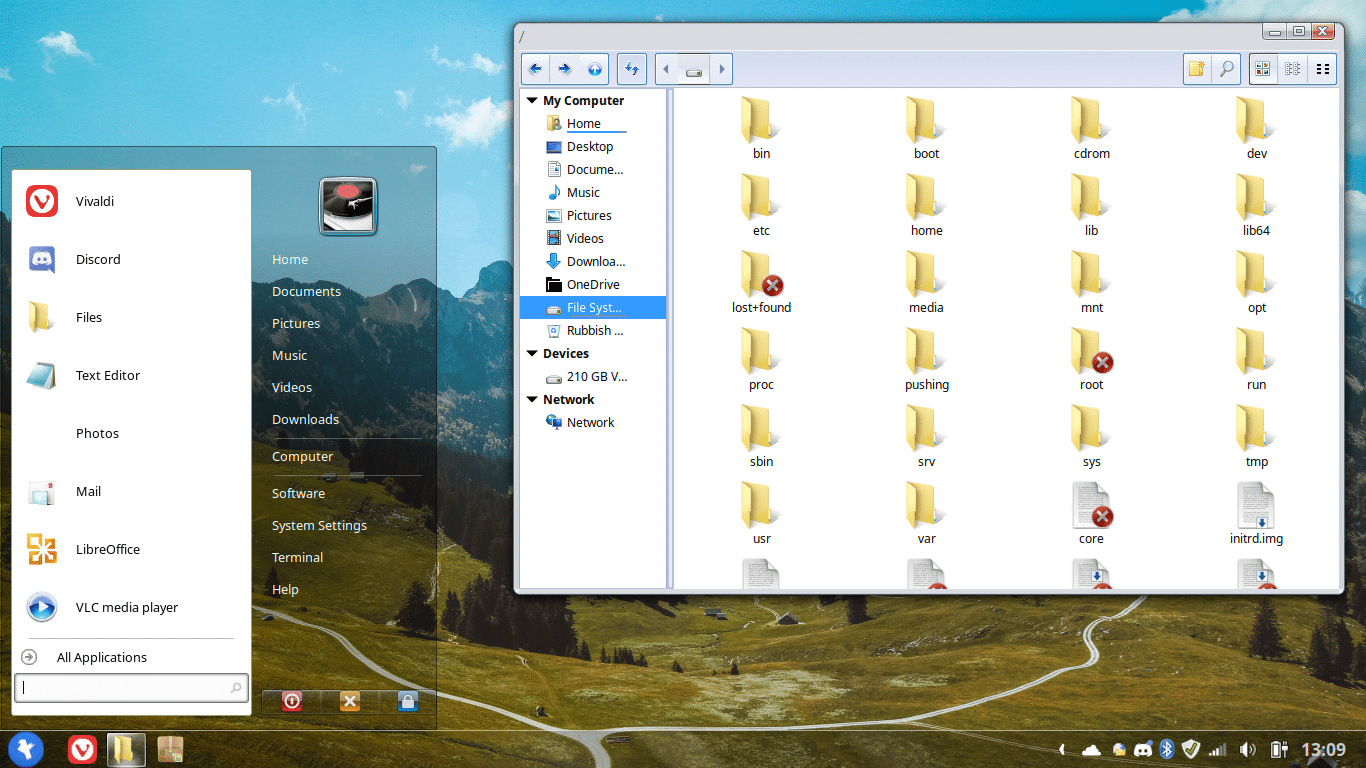Image resolution: width=1366 pixels, height=768 pixels.
Task: Open System Settings from menu
Action: [x=319, y=526]
